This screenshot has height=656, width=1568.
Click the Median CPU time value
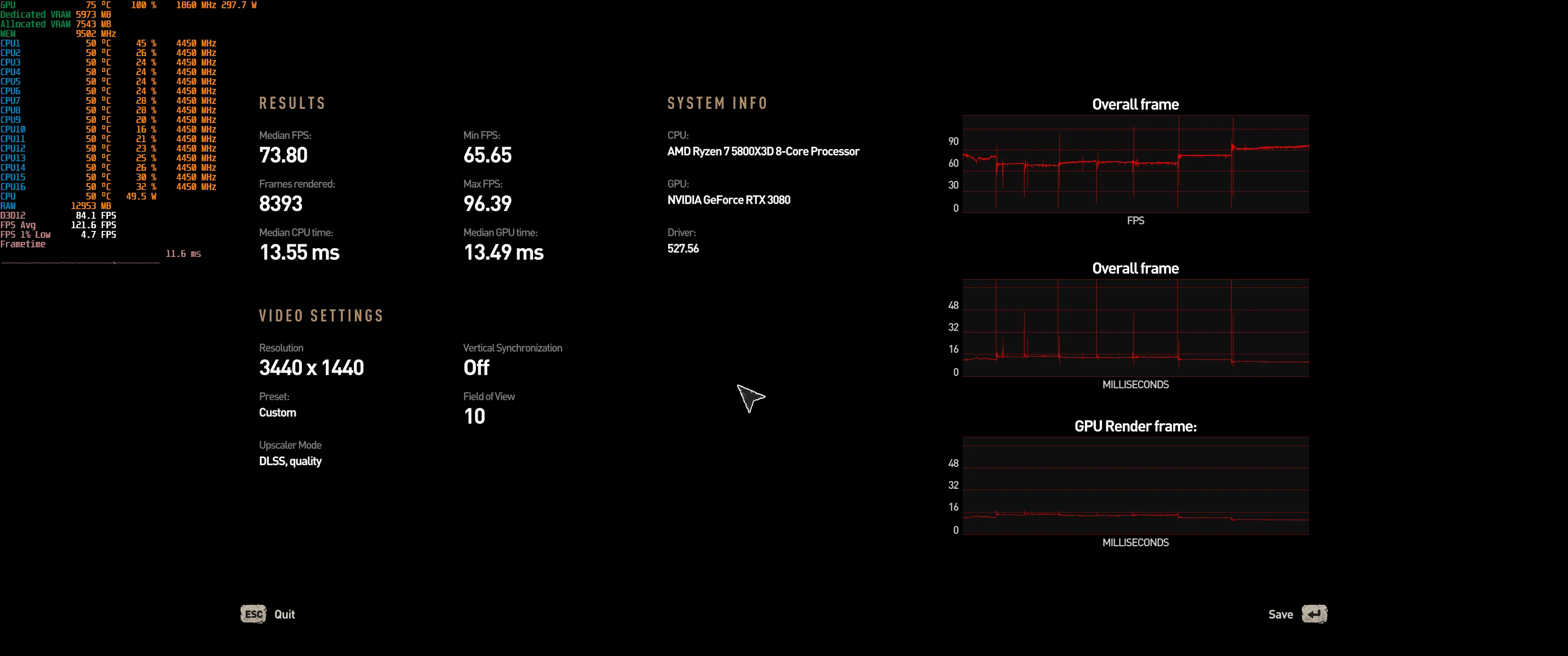tap(299, 252)
